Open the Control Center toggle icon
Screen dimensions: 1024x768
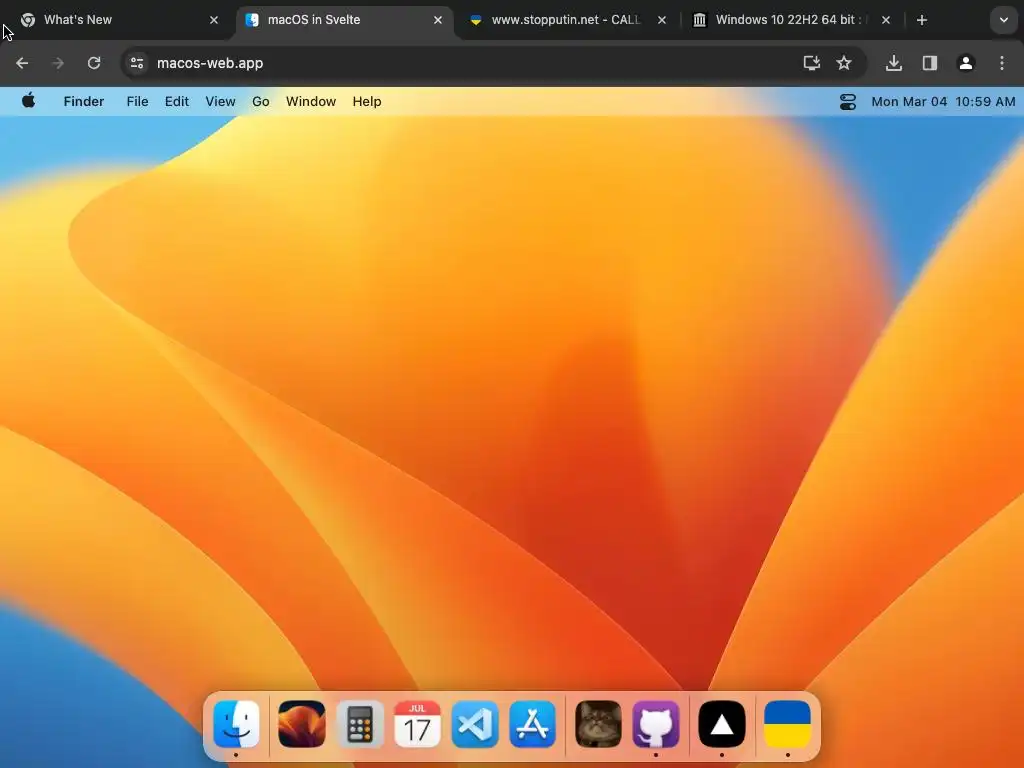pyautogui.click(x=848, y=102)
